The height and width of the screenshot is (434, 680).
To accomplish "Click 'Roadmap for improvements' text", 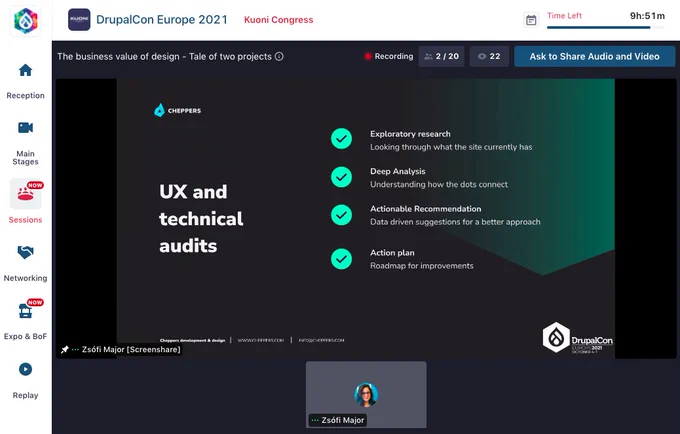I will (x=422, y=266).
